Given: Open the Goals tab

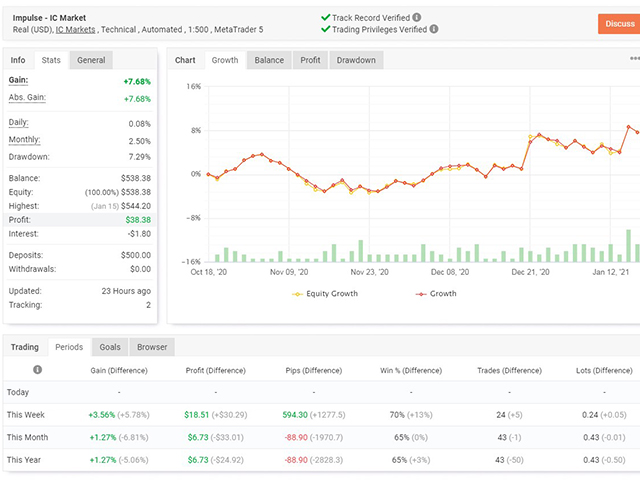Looking at the screenshot, I should (x=110, y=347).
